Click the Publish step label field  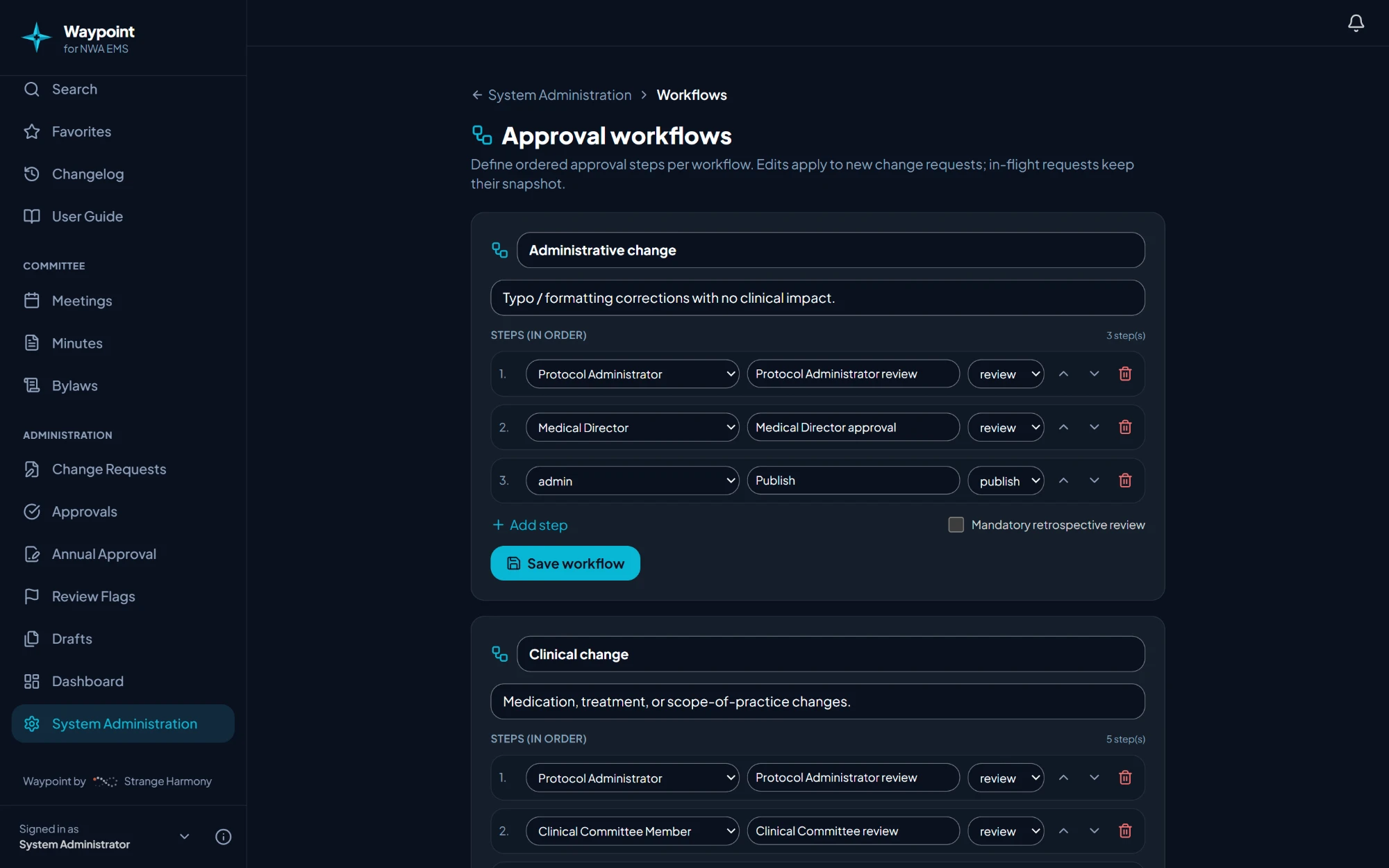pyautogui.click(x=853, y=481)
